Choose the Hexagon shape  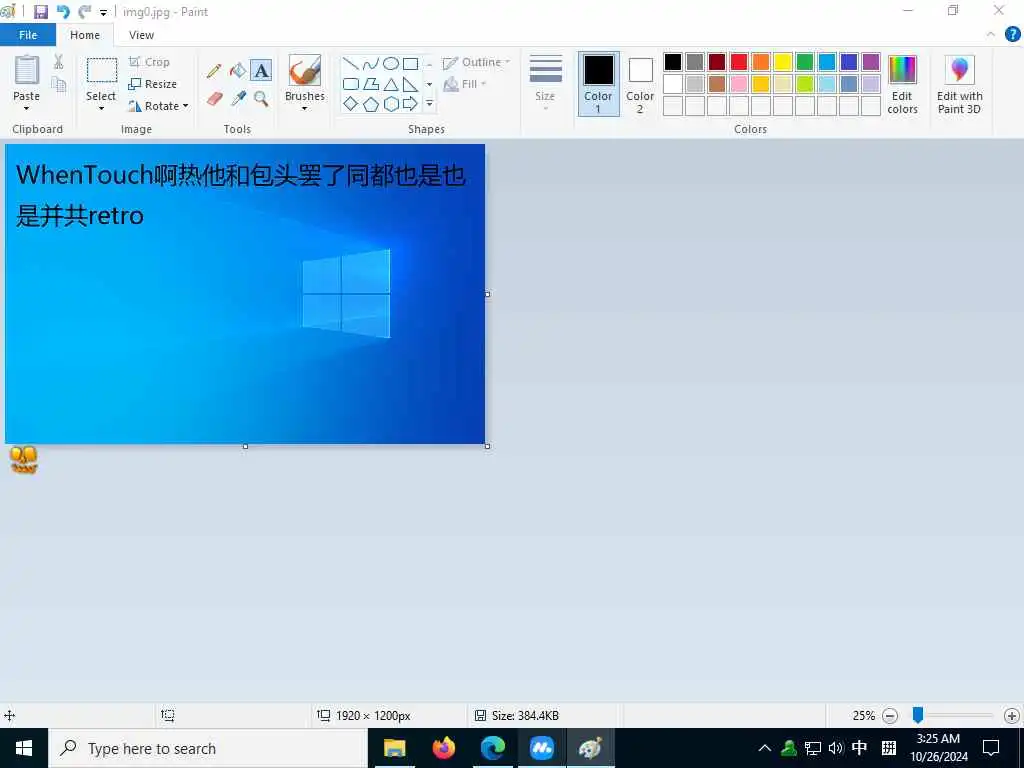click(391, 104)
